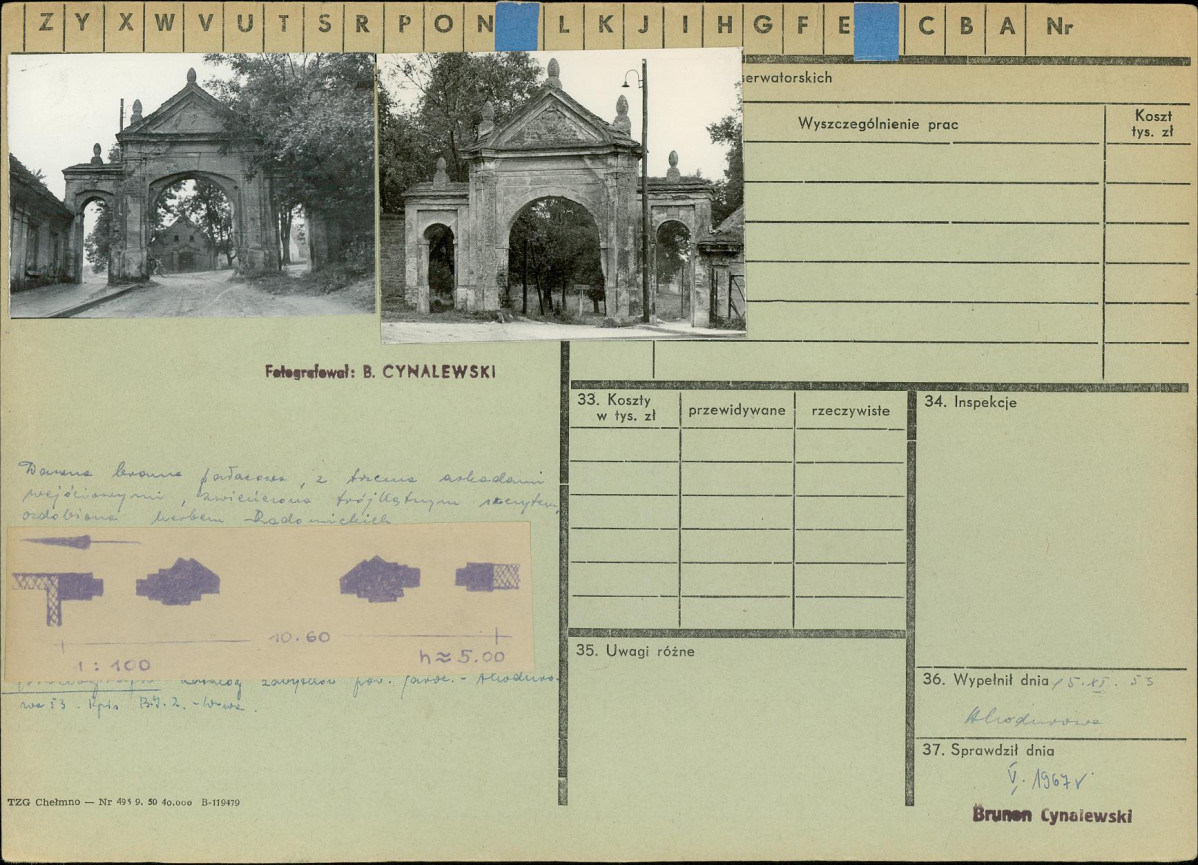Click the 35. Uwagi różne field

pos(737,719)
